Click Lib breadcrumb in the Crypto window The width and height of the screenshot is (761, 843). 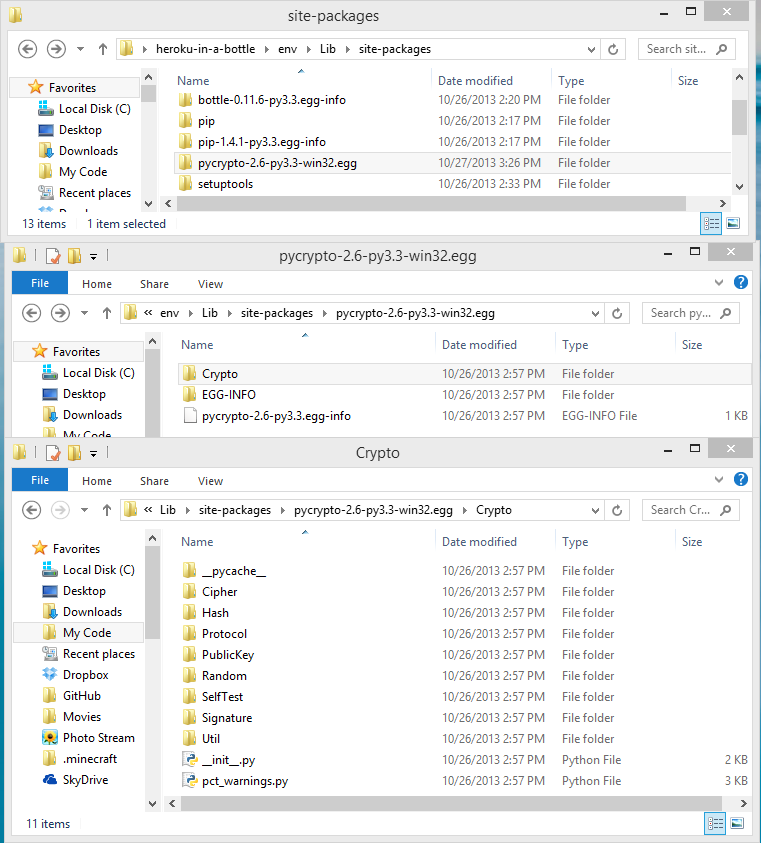tap(168, 510)
